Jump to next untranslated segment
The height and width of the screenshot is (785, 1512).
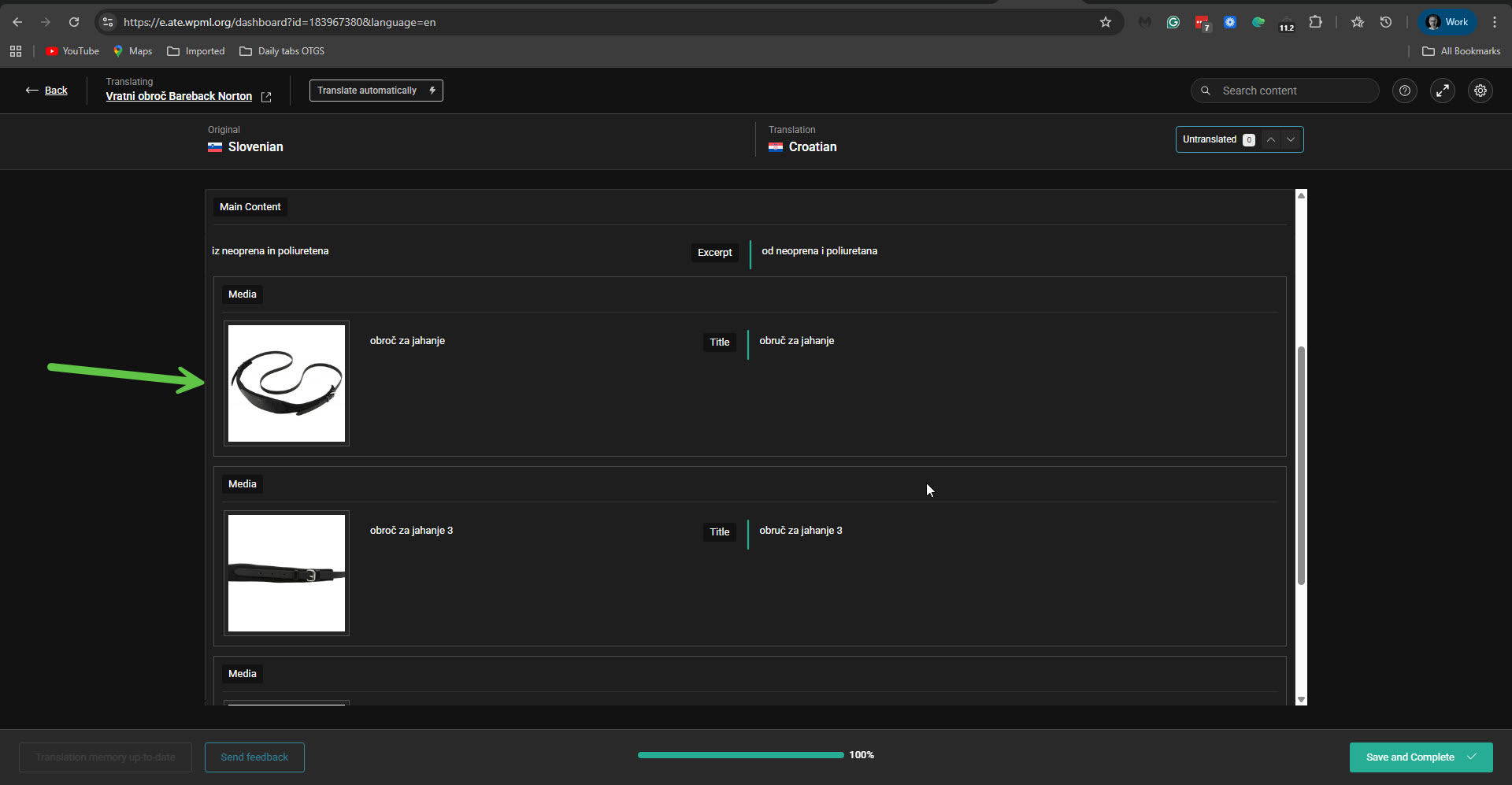1290,139
